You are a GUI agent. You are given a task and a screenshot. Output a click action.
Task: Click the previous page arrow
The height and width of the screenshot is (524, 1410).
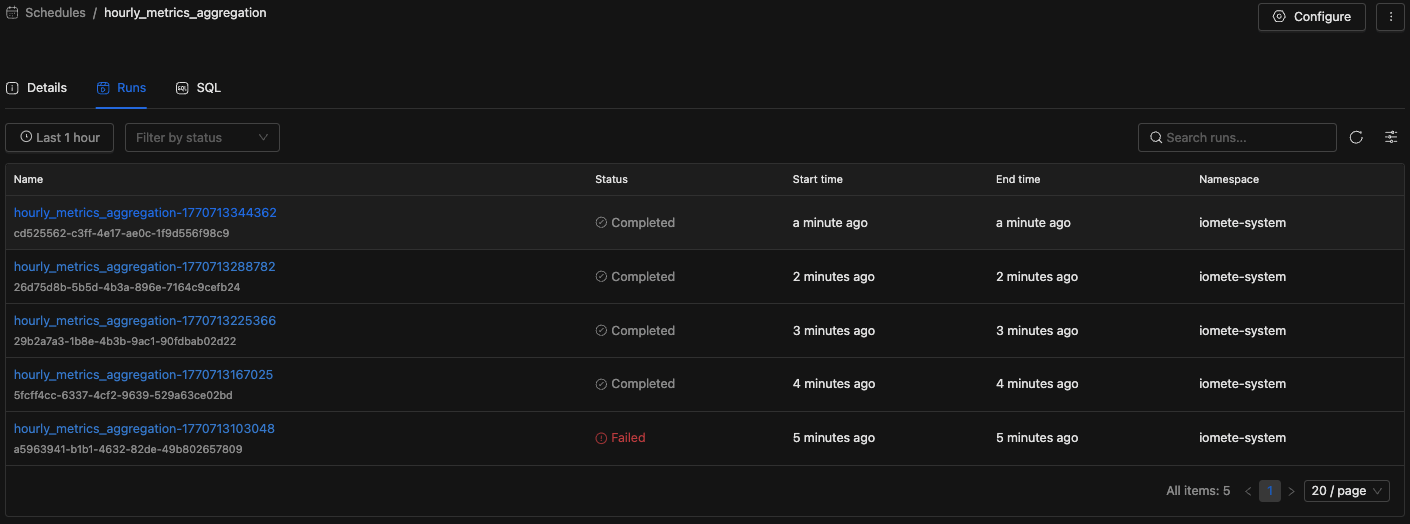pos(1248,491)
